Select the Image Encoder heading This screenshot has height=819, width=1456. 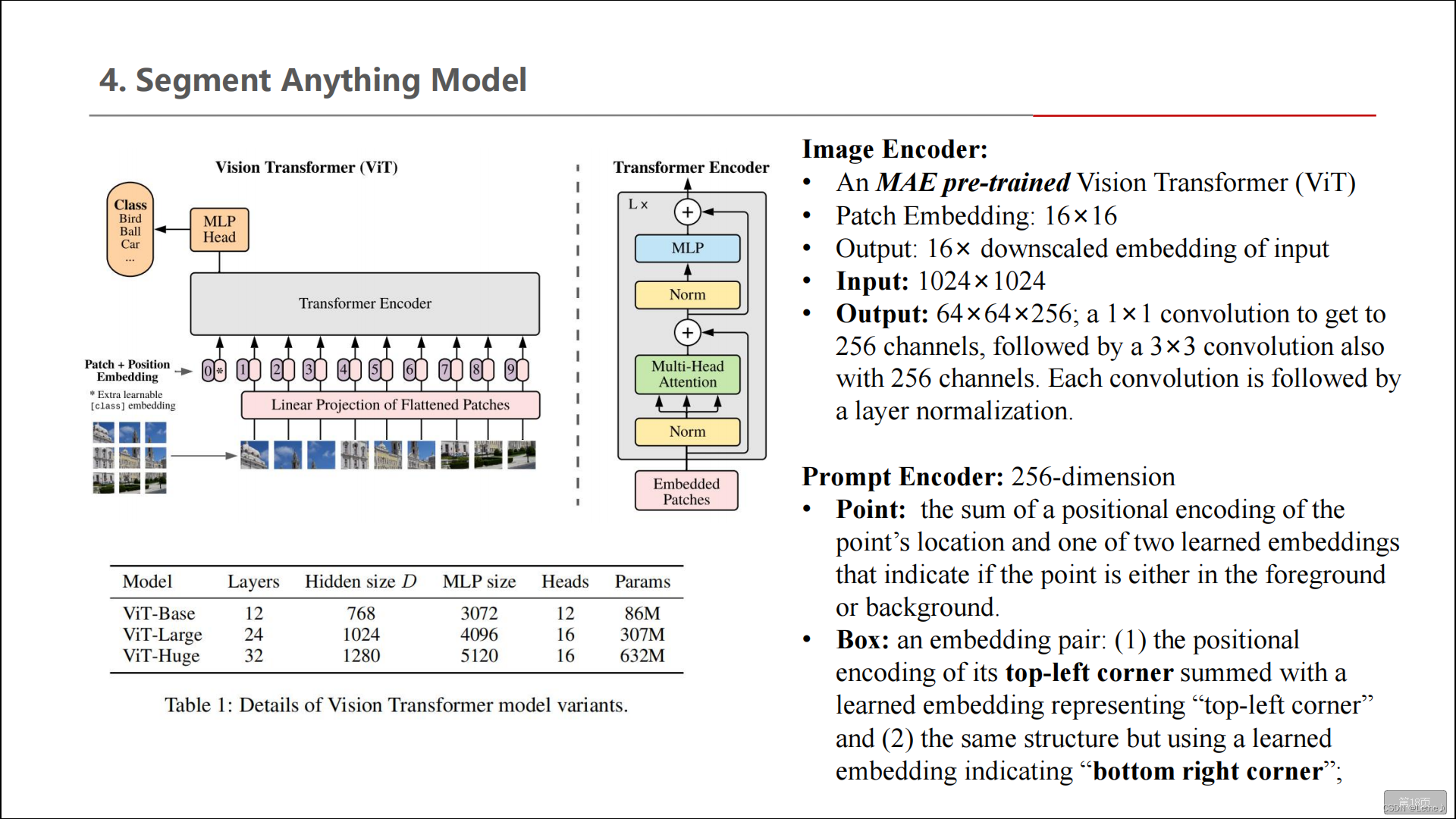[895, 149]
